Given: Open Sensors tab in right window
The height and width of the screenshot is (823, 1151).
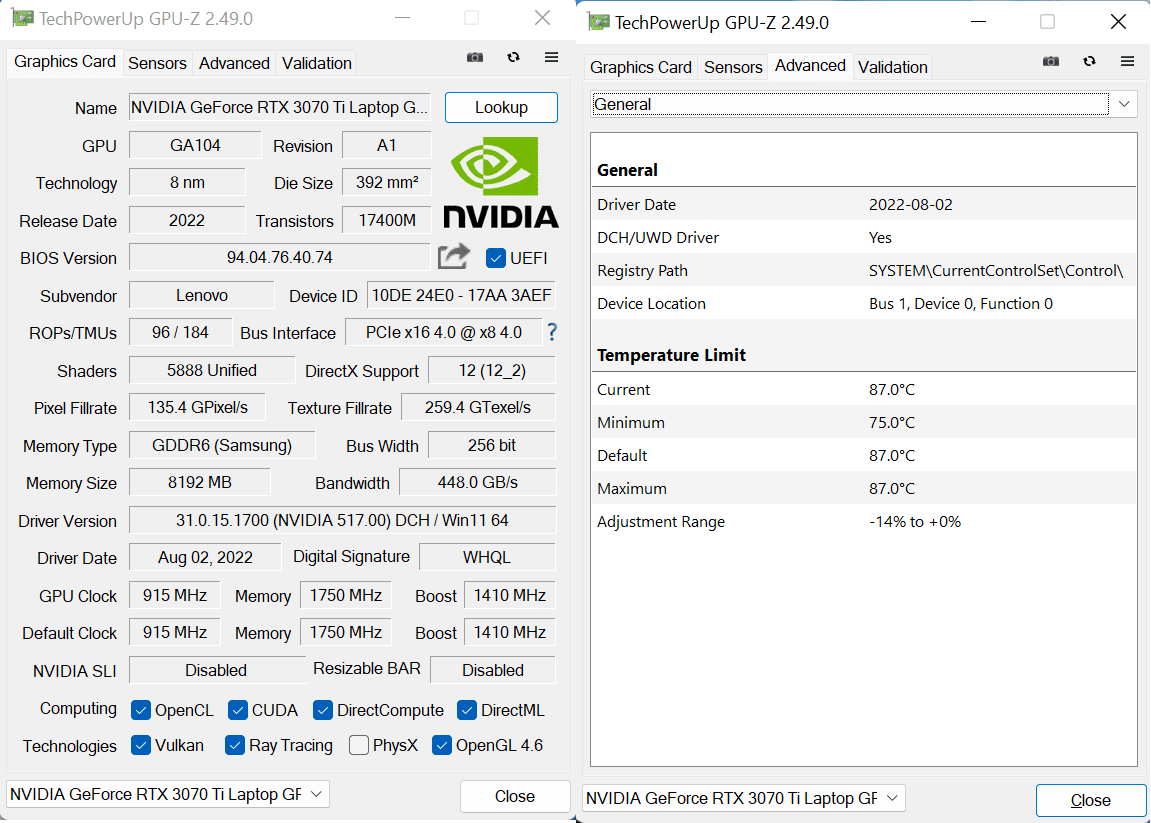Looking at the screenshot, I should click(733, 67).
